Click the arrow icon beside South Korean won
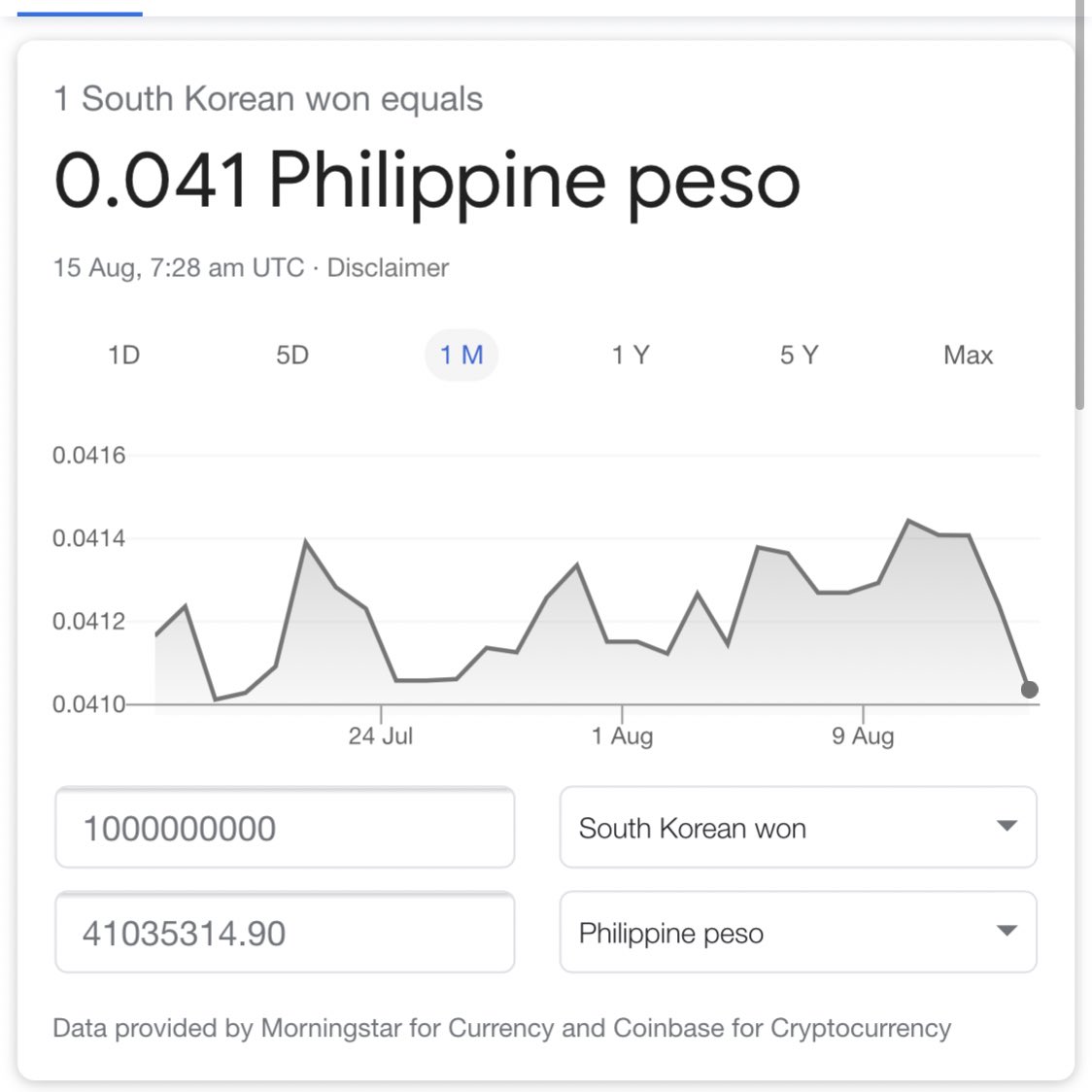The height and width of the screenshot is (1092, 1092). pyautogui.click(x=1007, y=826)
